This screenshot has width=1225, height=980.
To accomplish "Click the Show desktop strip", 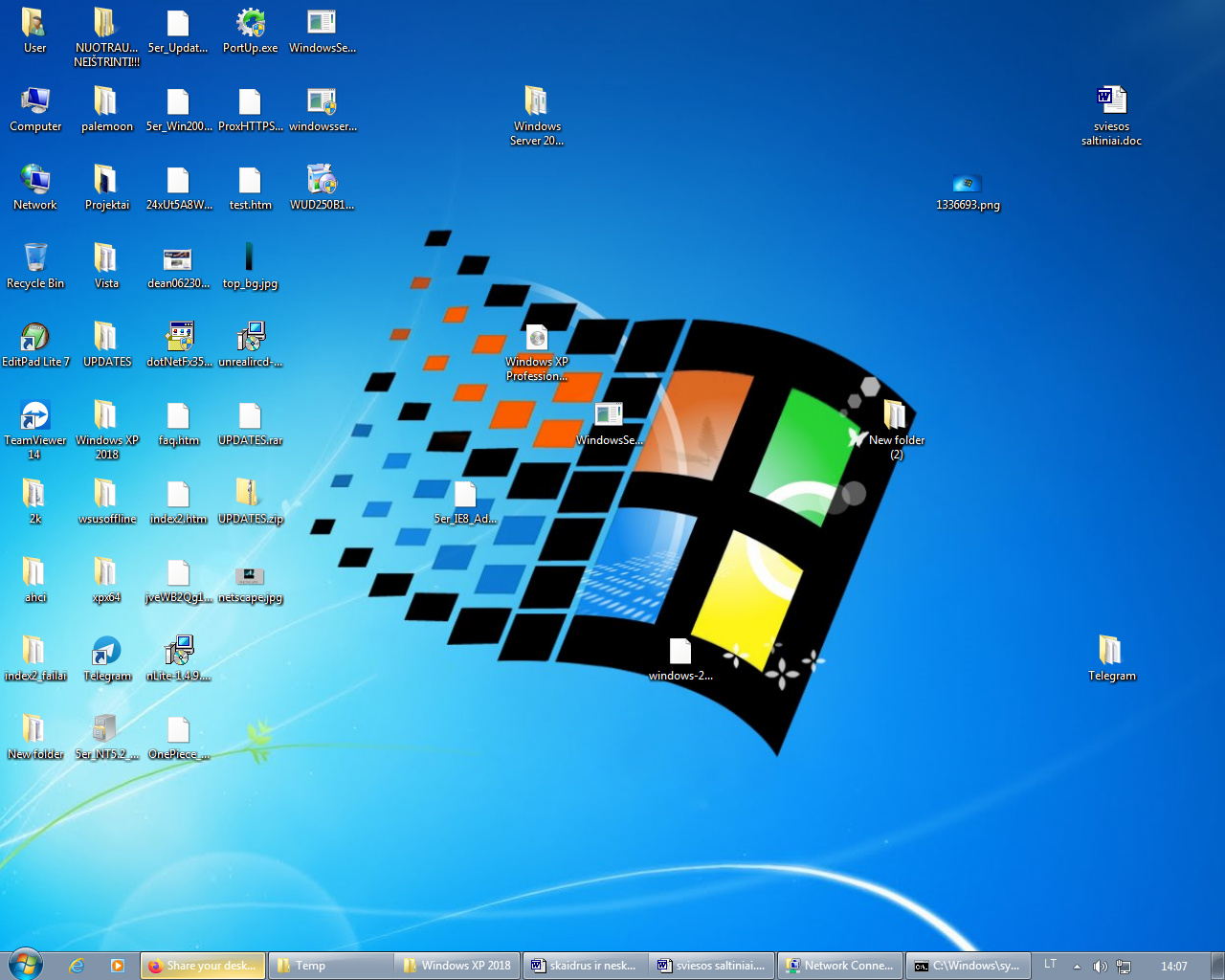I will pyautogui.click(x=1217, y=966).
